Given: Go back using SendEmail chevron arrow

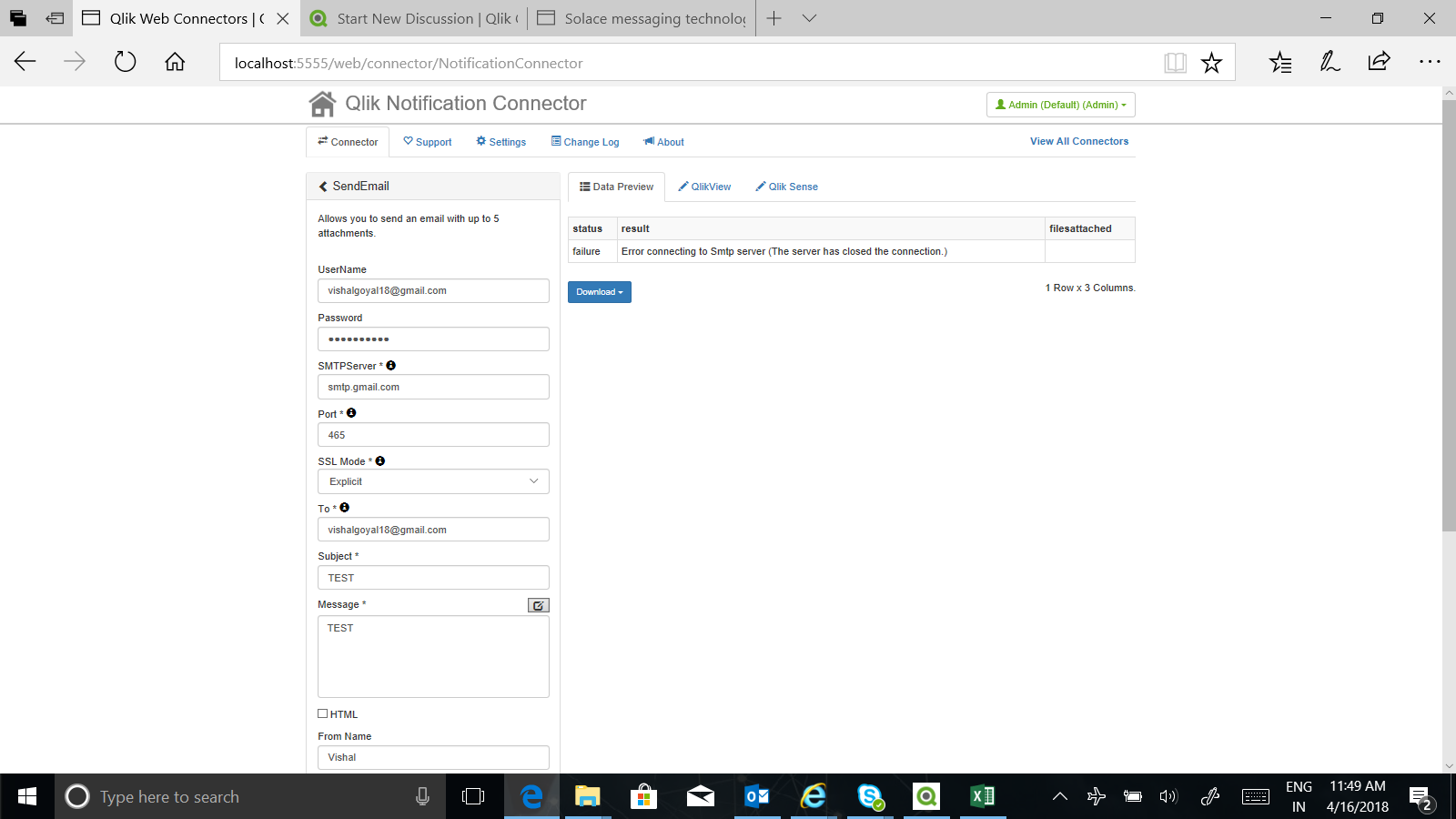Looking at the screenshot, I should click(323, 187).
